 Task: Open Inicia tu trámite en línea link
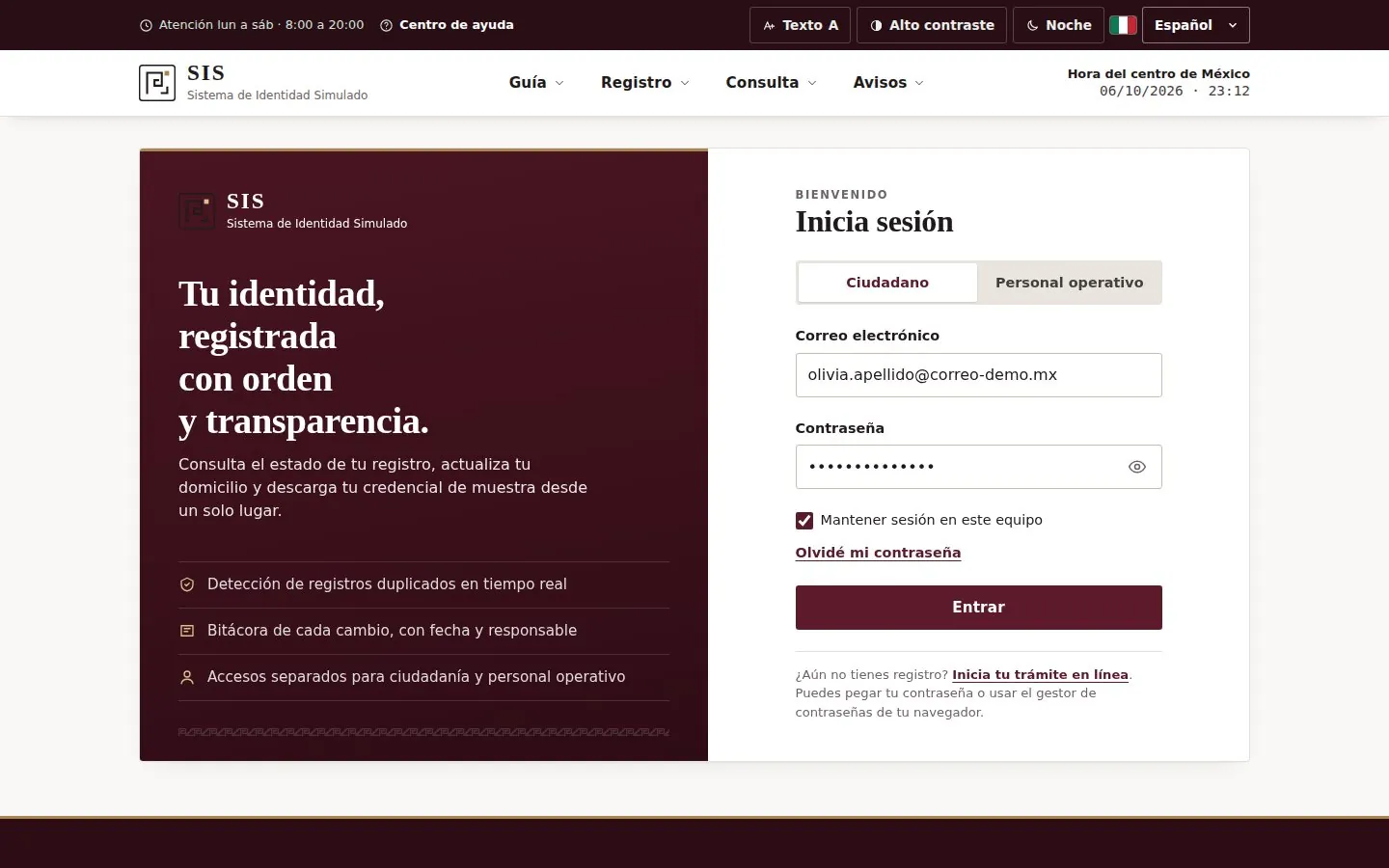click(1040, 675)
